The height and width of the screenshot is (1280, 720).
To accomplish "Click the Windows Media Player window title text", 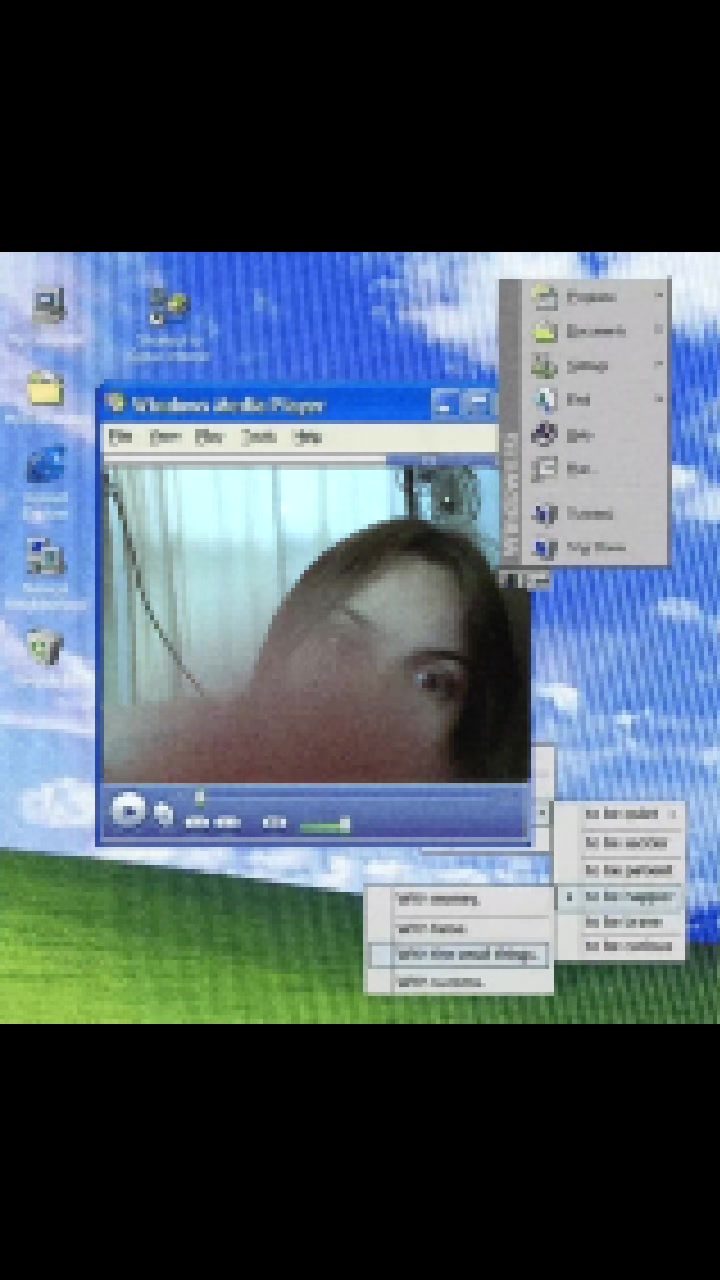I will [229, 405].
